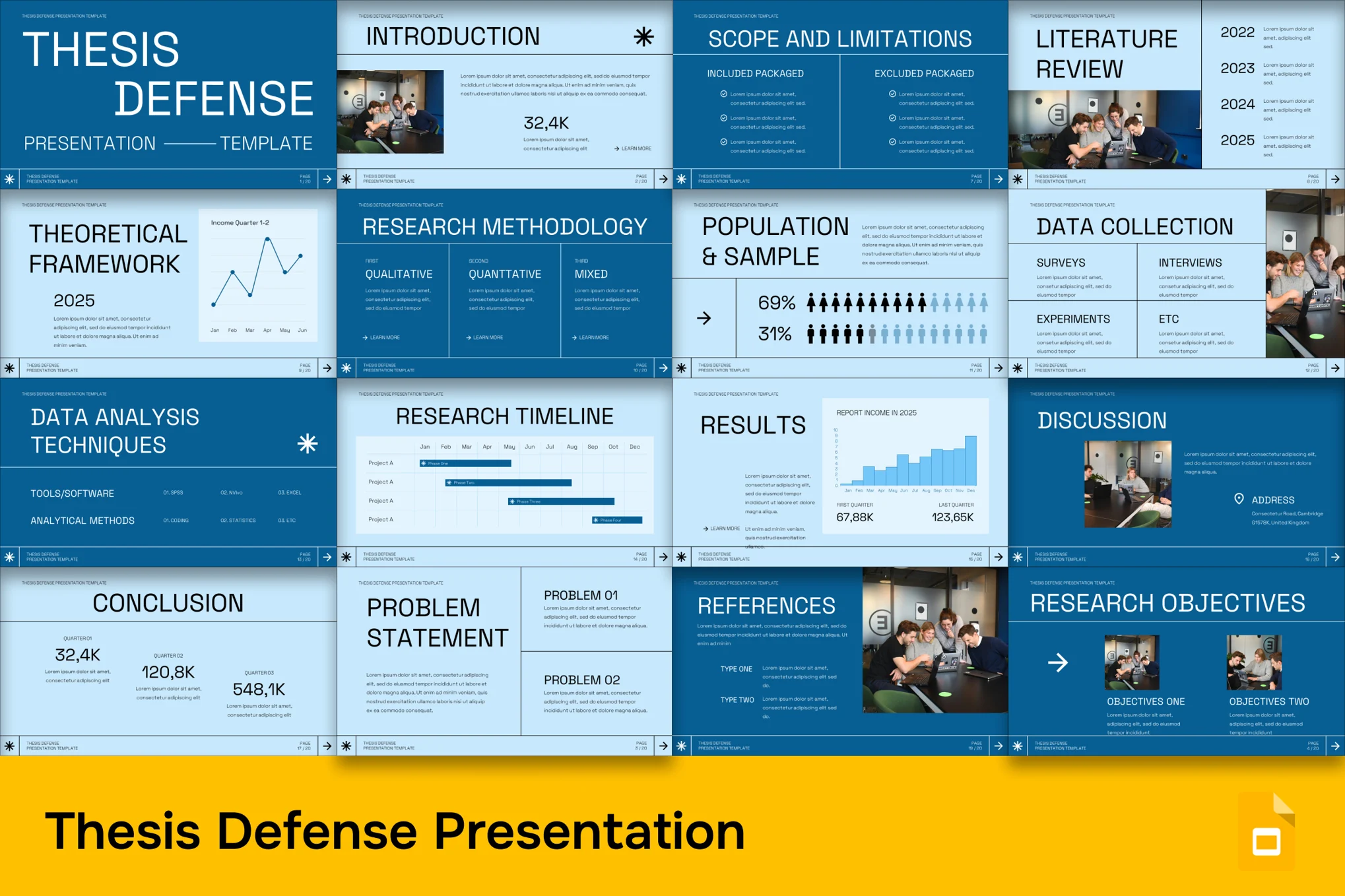Viewport: 1345px width, 896px height.
Task: Click Learn More under Mixed column
Action: click(x=591, y=338)
